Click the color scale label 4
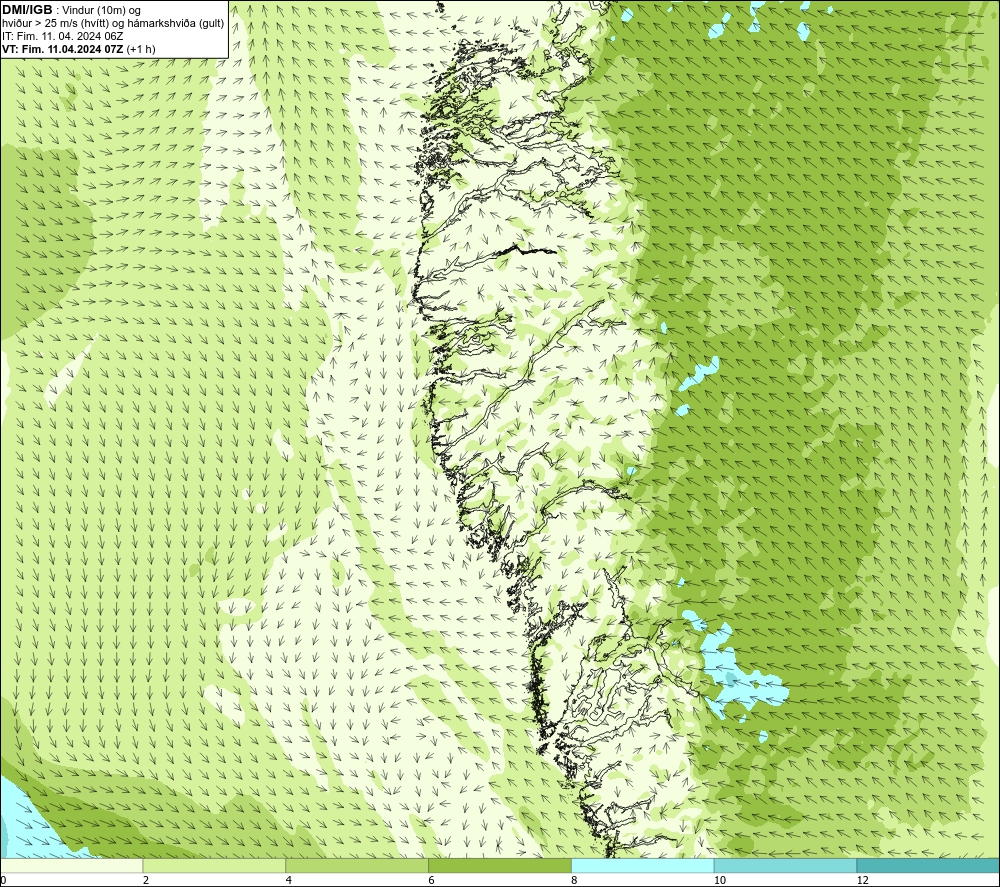Image resolution: width=1000 pixels, height=887 pixels. click(x=289, y=880)
